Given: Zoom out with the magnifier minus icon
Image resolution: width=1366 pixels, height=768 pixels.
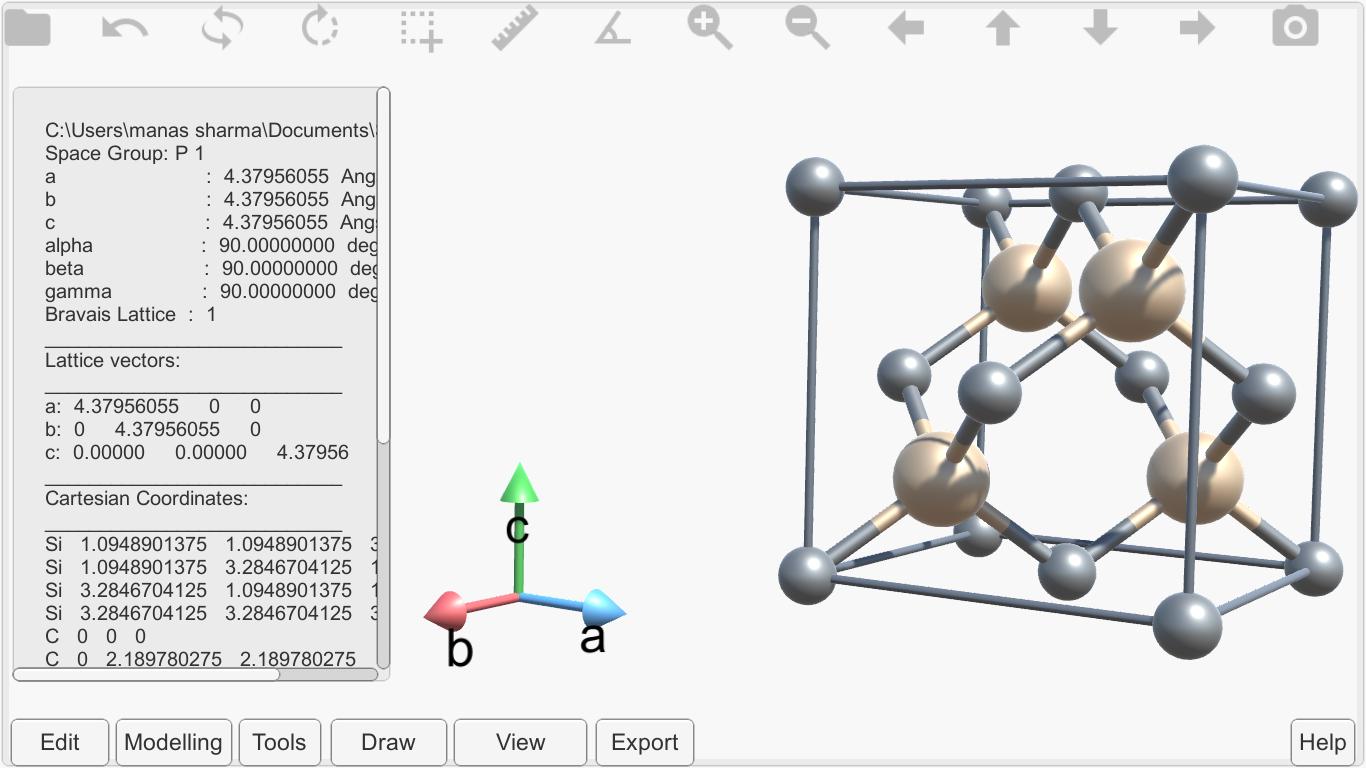Looking at the screenshot, I should pyautogui.click(x=807, y=27).
